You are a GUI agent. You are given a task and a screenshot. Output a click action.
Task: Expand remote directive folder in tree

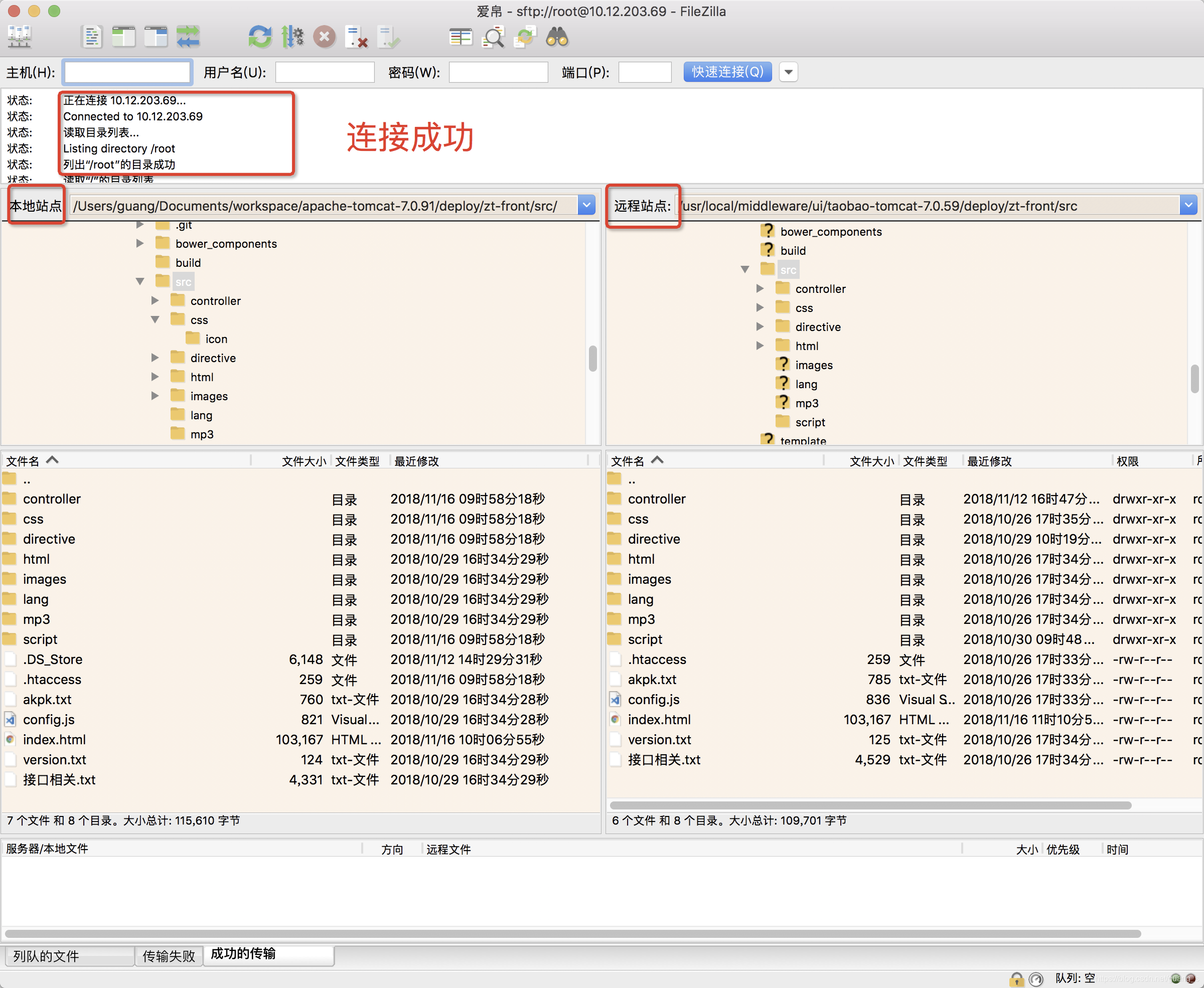(x=760, y=326)
